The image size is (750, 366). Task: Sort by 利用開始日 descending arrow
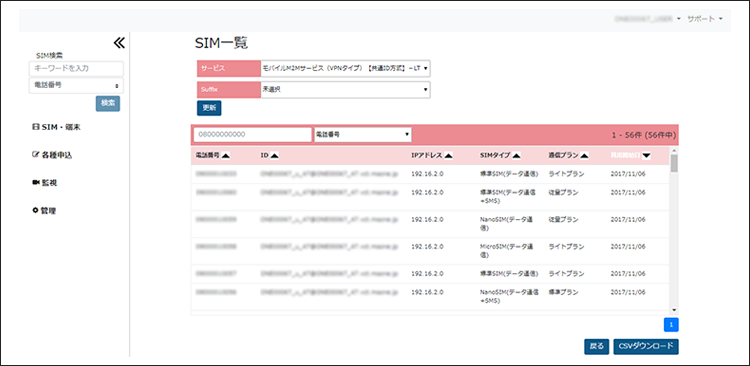coord(646,155)
